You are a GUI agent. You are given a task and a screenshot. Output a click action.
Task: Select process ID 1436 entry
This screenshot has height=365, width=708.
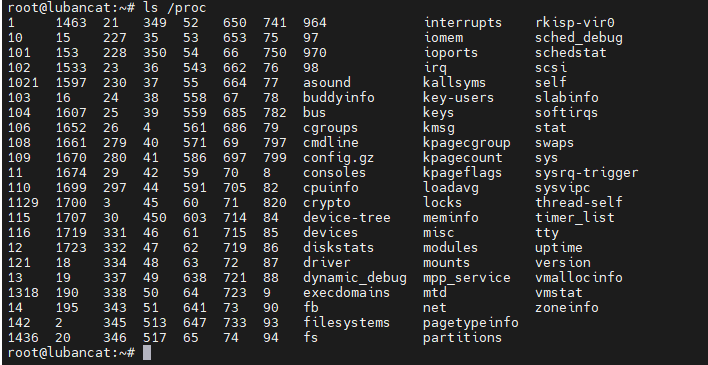pos(23,338)
